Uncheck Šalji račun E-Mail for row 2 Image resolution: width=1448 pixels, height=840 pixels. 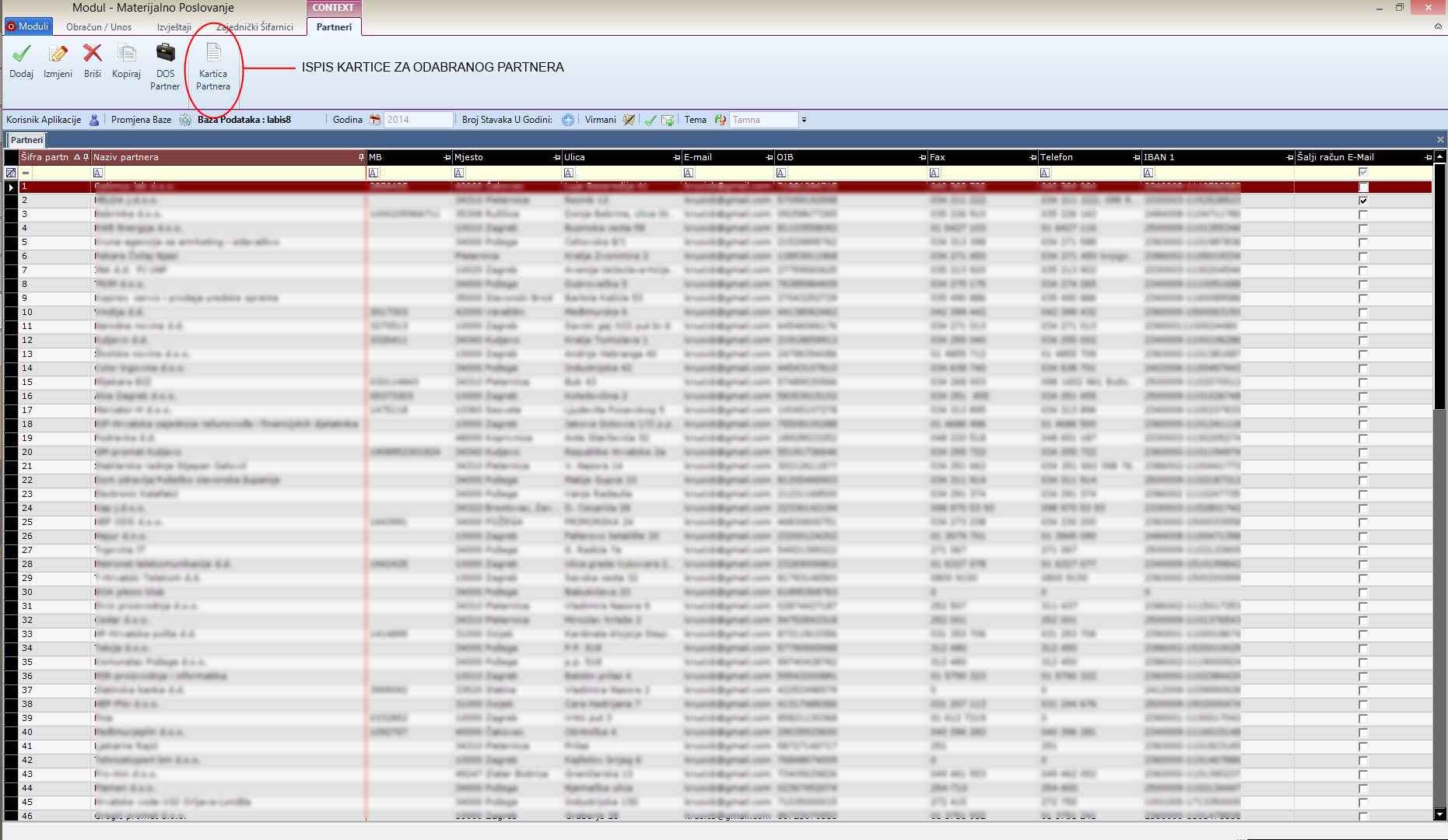[1363, 201]
